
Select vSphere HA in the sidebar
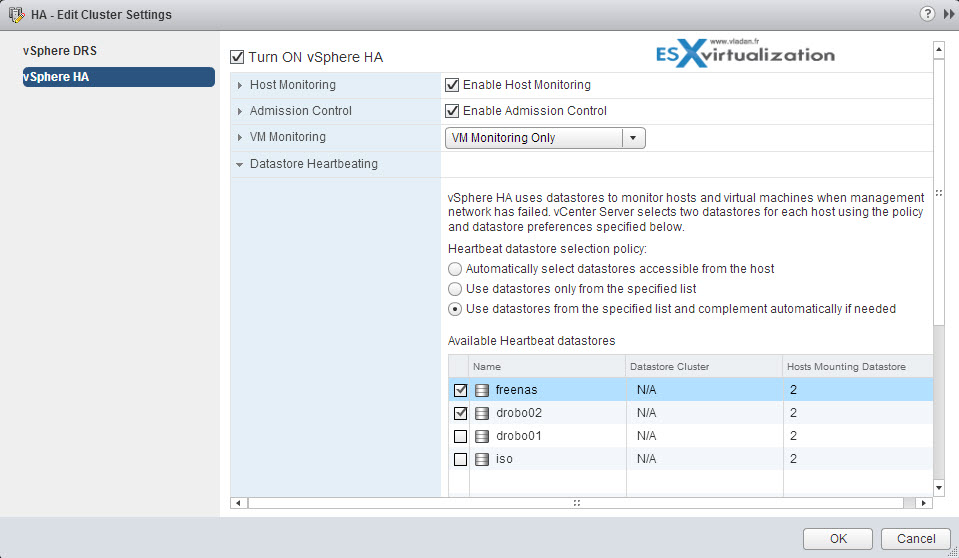119,76
